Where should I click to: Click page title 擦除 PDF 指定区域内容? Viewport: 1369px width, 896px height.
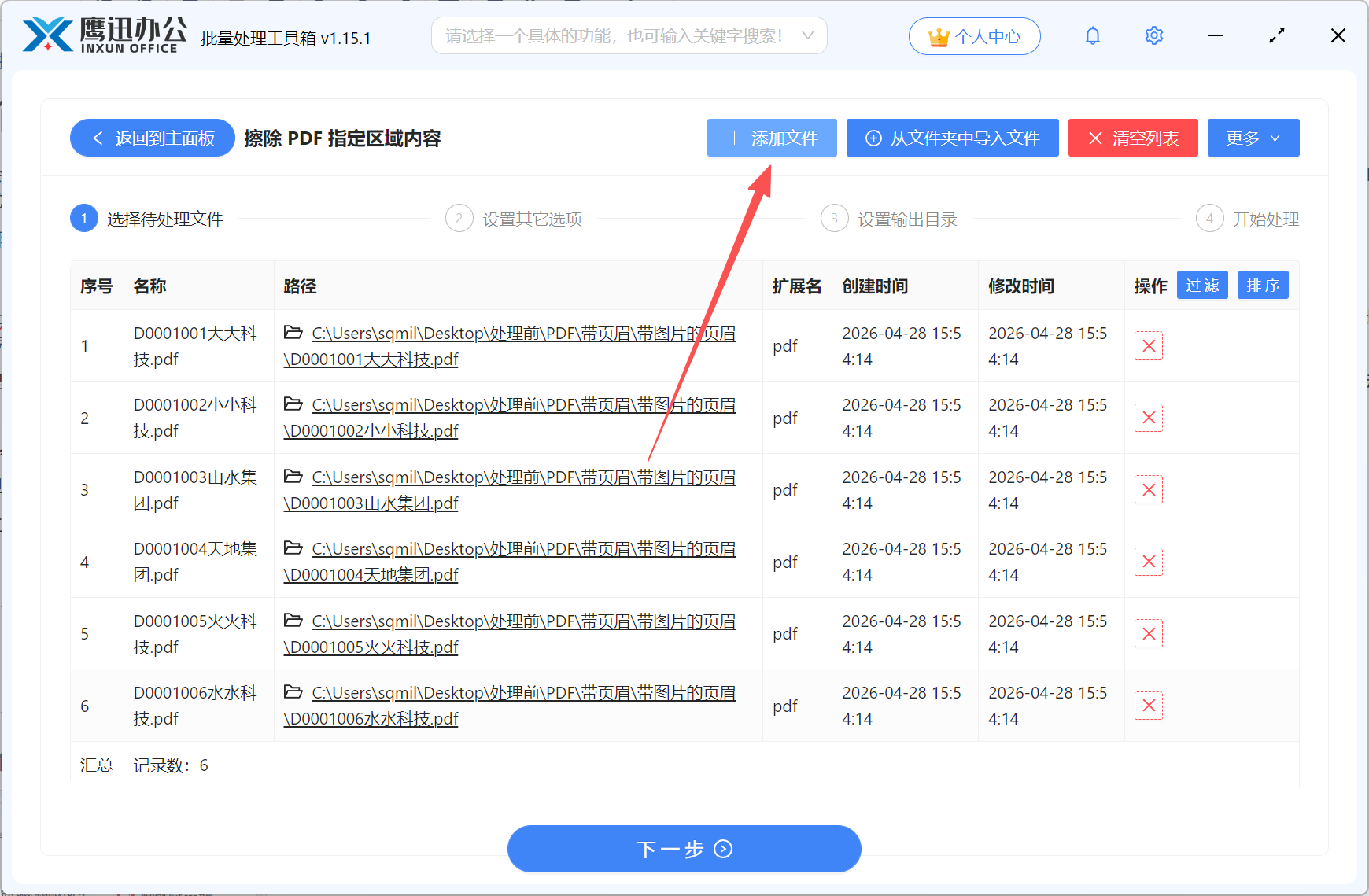(x=342, y=138)
